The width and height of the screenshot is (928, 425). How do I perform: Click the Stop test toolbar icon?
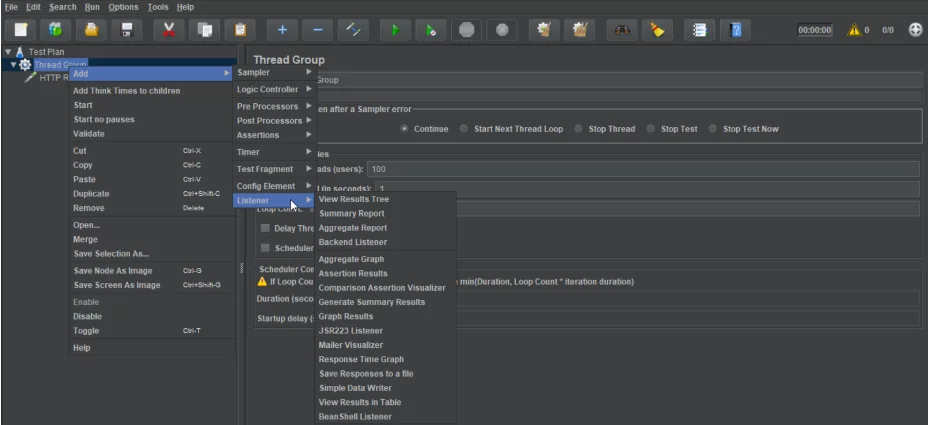(466, 30)
